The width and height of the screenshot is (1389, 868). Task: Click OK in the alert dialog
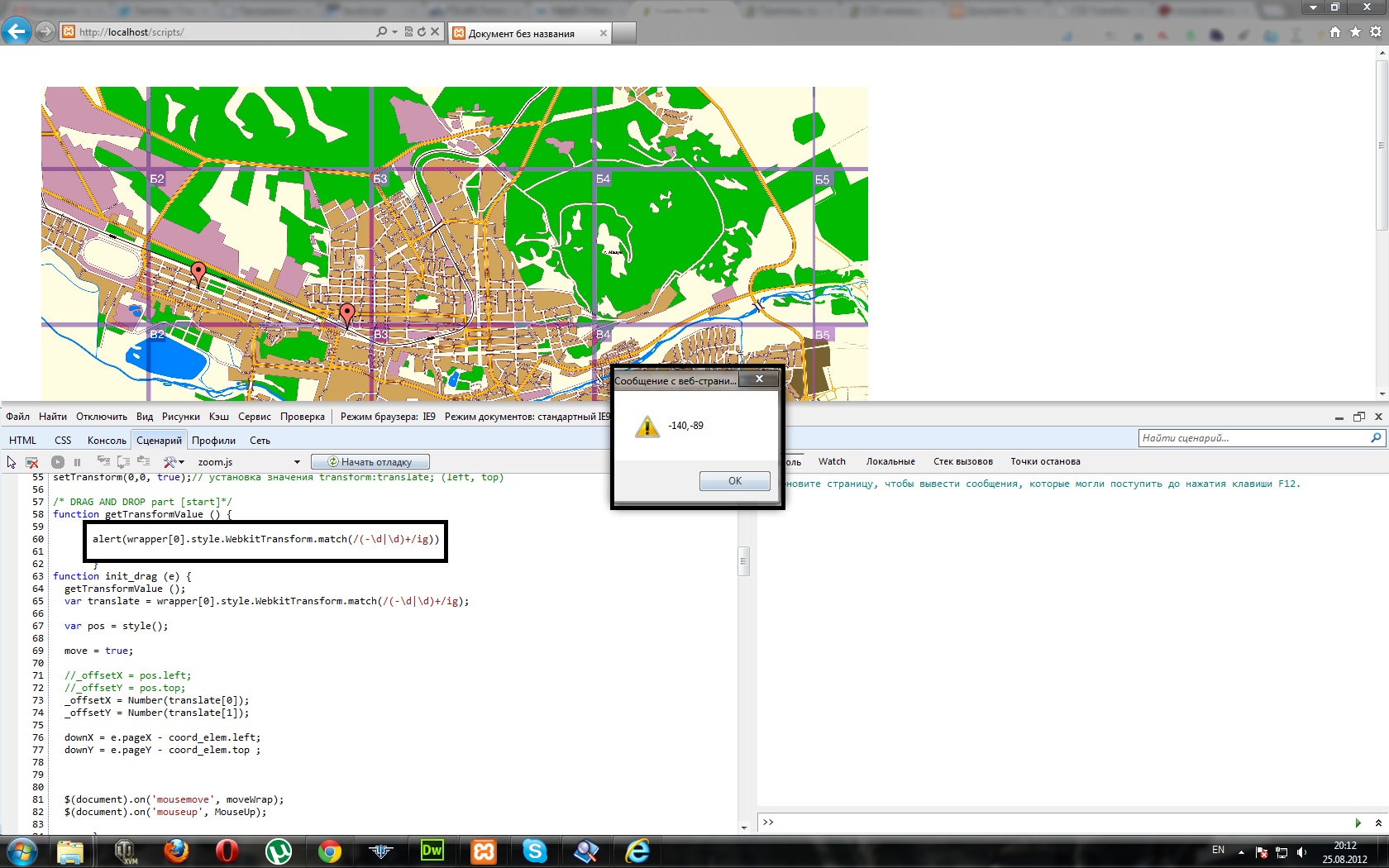[x=735, y=481]
